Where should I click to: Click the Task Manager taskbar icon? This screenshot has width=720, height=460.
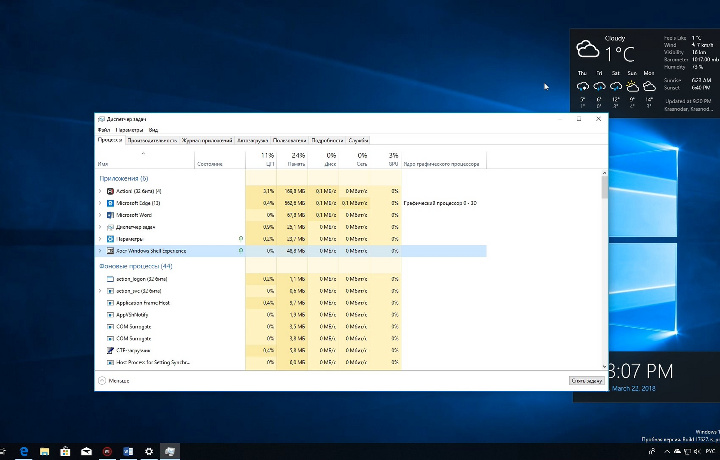(169, 451)
